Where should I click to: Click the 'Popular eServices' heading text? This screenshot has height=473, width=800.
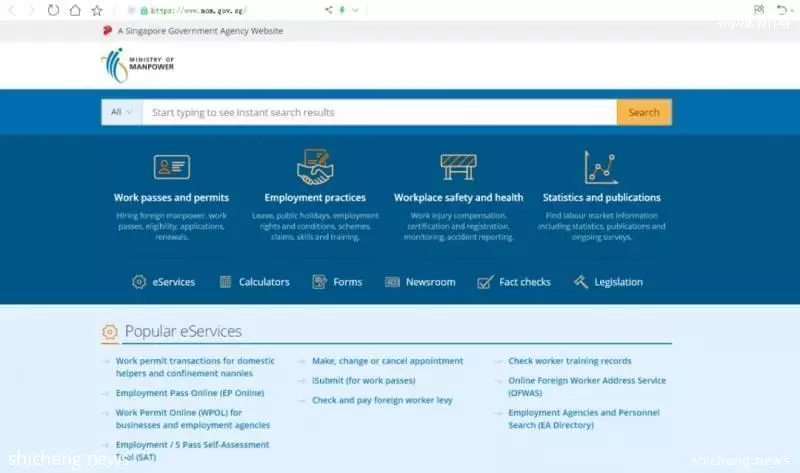(x=183, y=331)
